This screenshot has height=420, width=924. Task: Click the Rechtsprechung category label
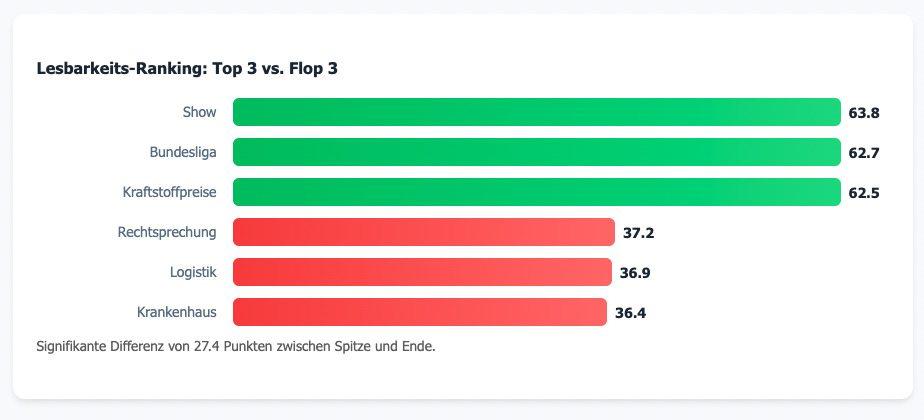point(167,232)
